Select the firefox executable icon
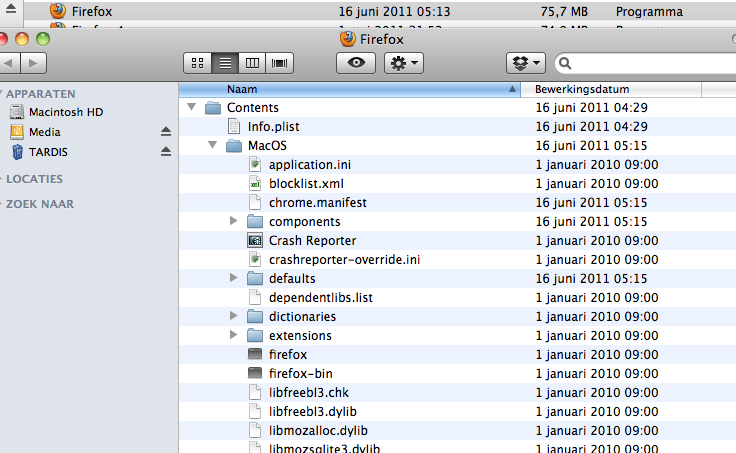 point(255,354)
